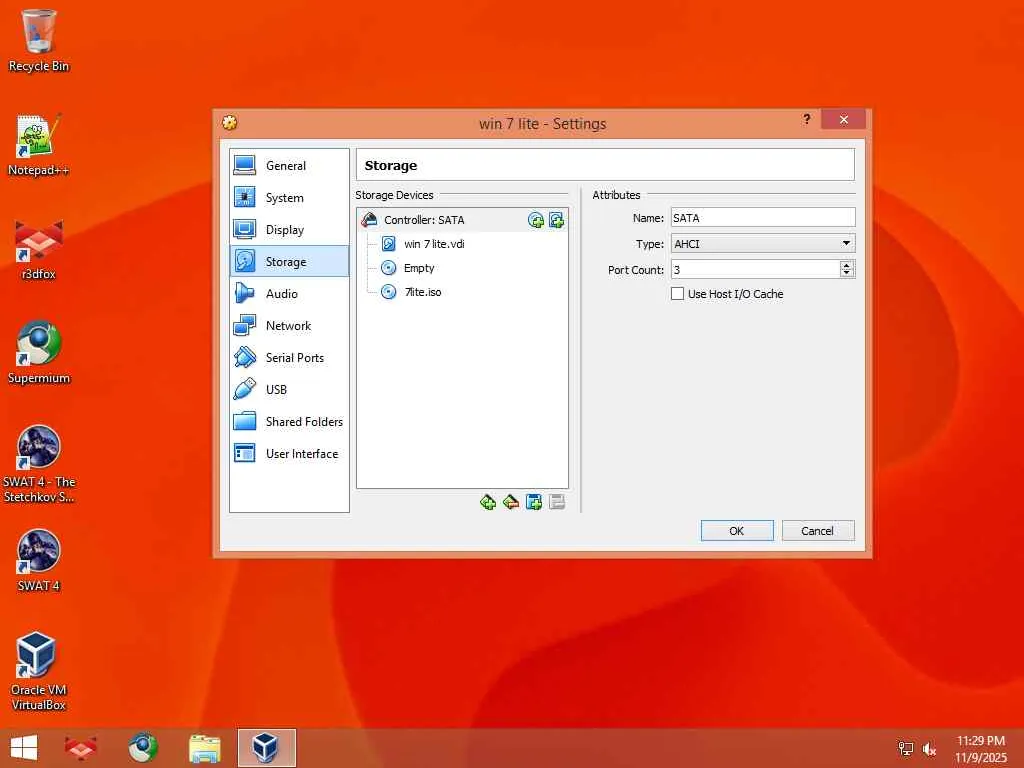The width and height of the screenshot is (1024, 768).
Task: Open the System settings category
Action: pos(289,197)
